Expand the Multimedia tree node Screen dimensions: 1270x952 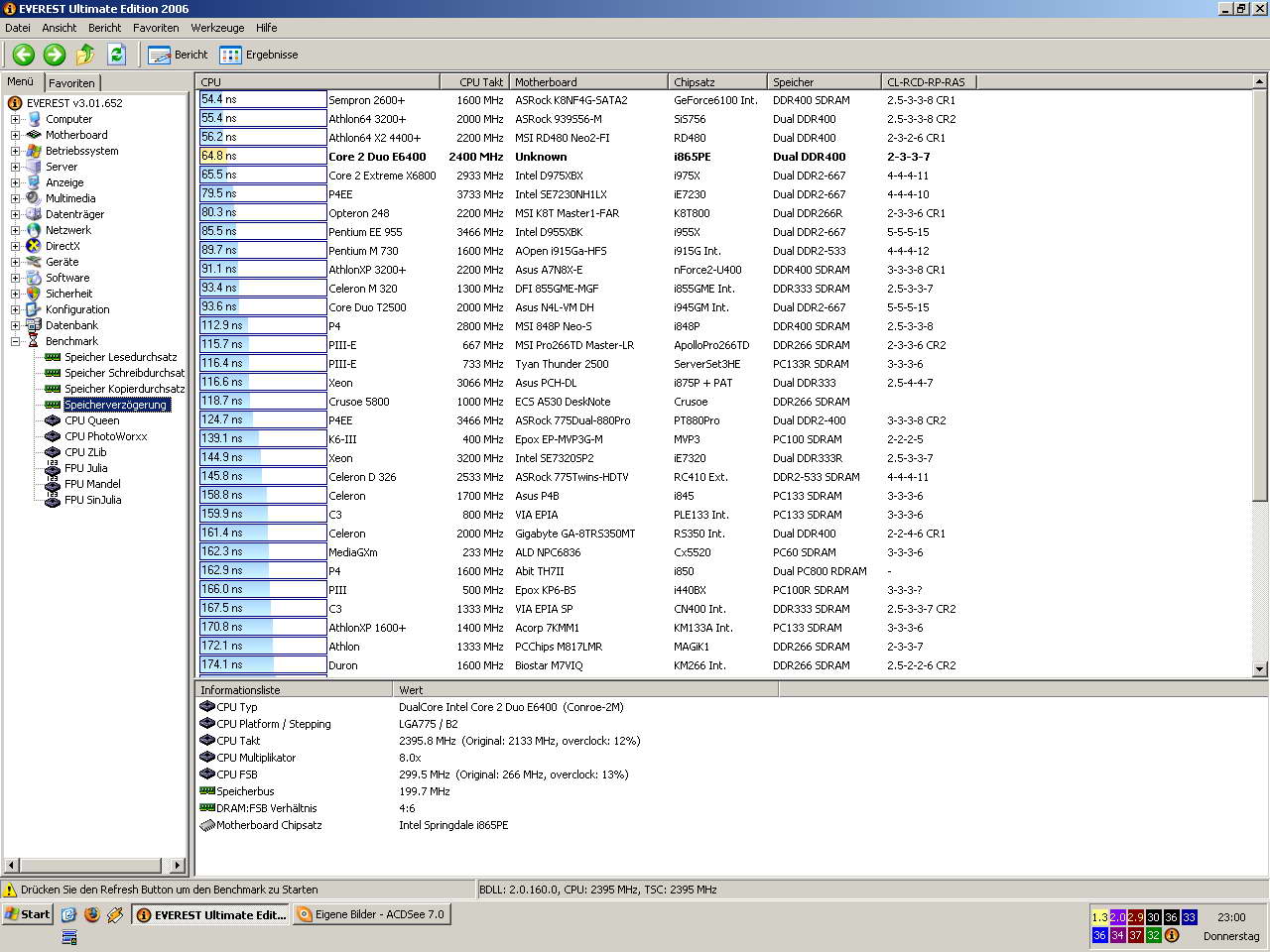coord(15,198)
